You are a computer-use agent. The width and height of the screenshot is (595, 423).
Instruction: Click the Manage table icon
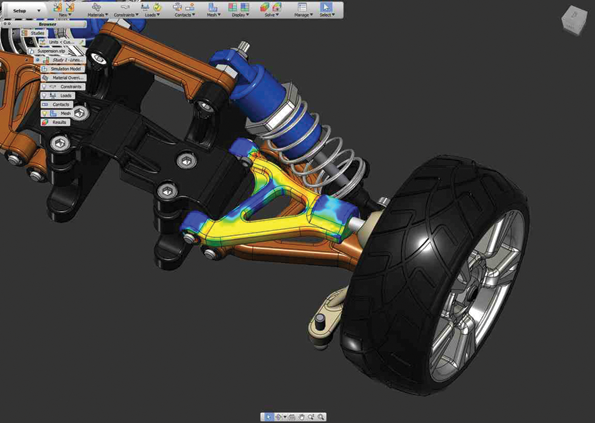[302, 7]
